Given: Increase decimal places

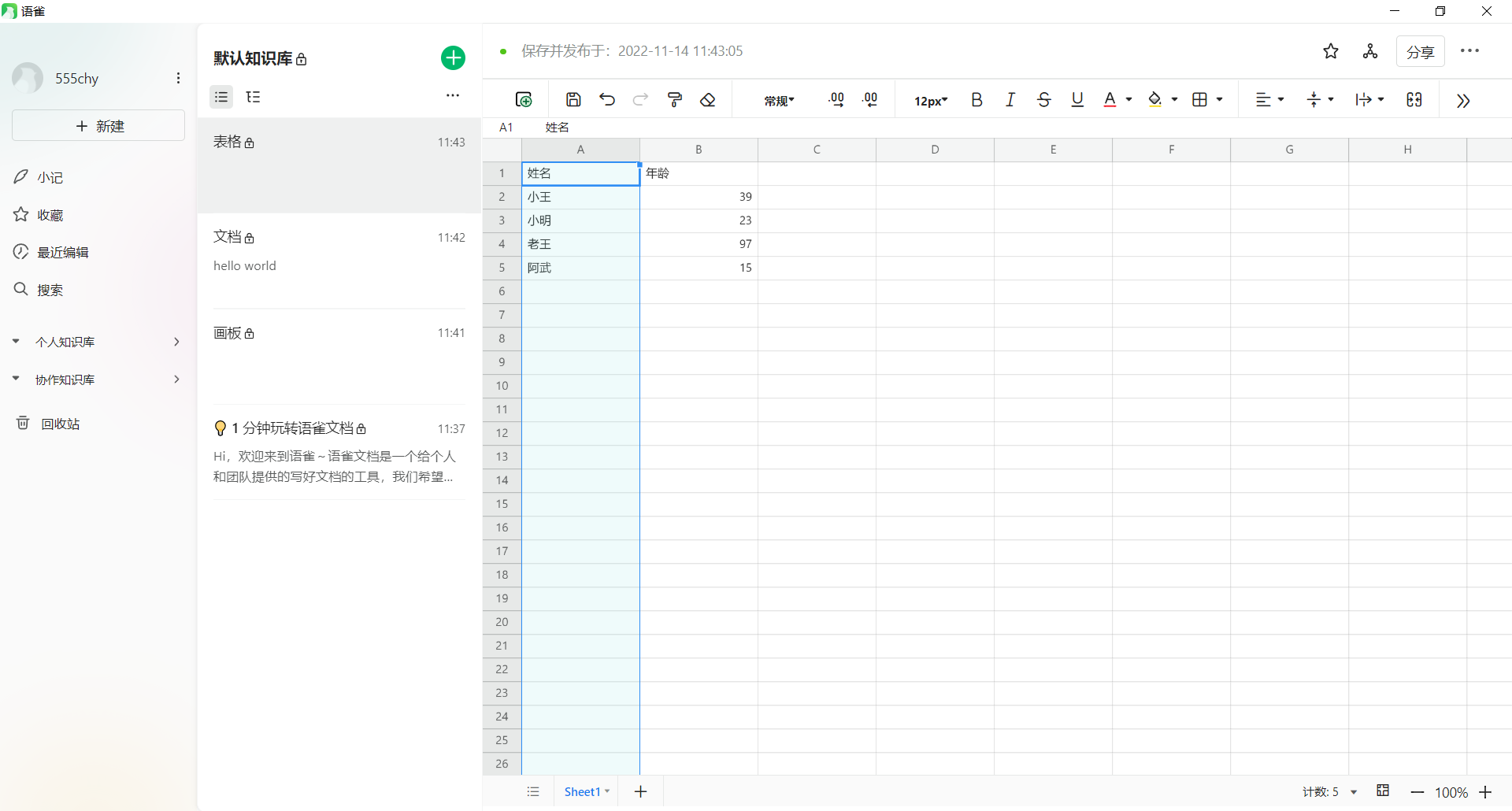Looking at the screenshot, I should click(x=836, y=100).
